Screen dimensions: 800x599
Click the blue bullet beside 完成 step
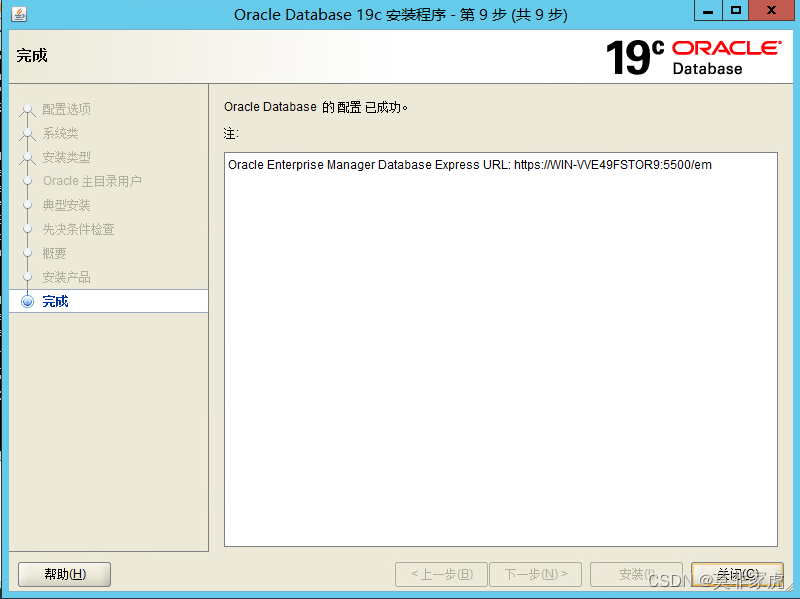28,302
